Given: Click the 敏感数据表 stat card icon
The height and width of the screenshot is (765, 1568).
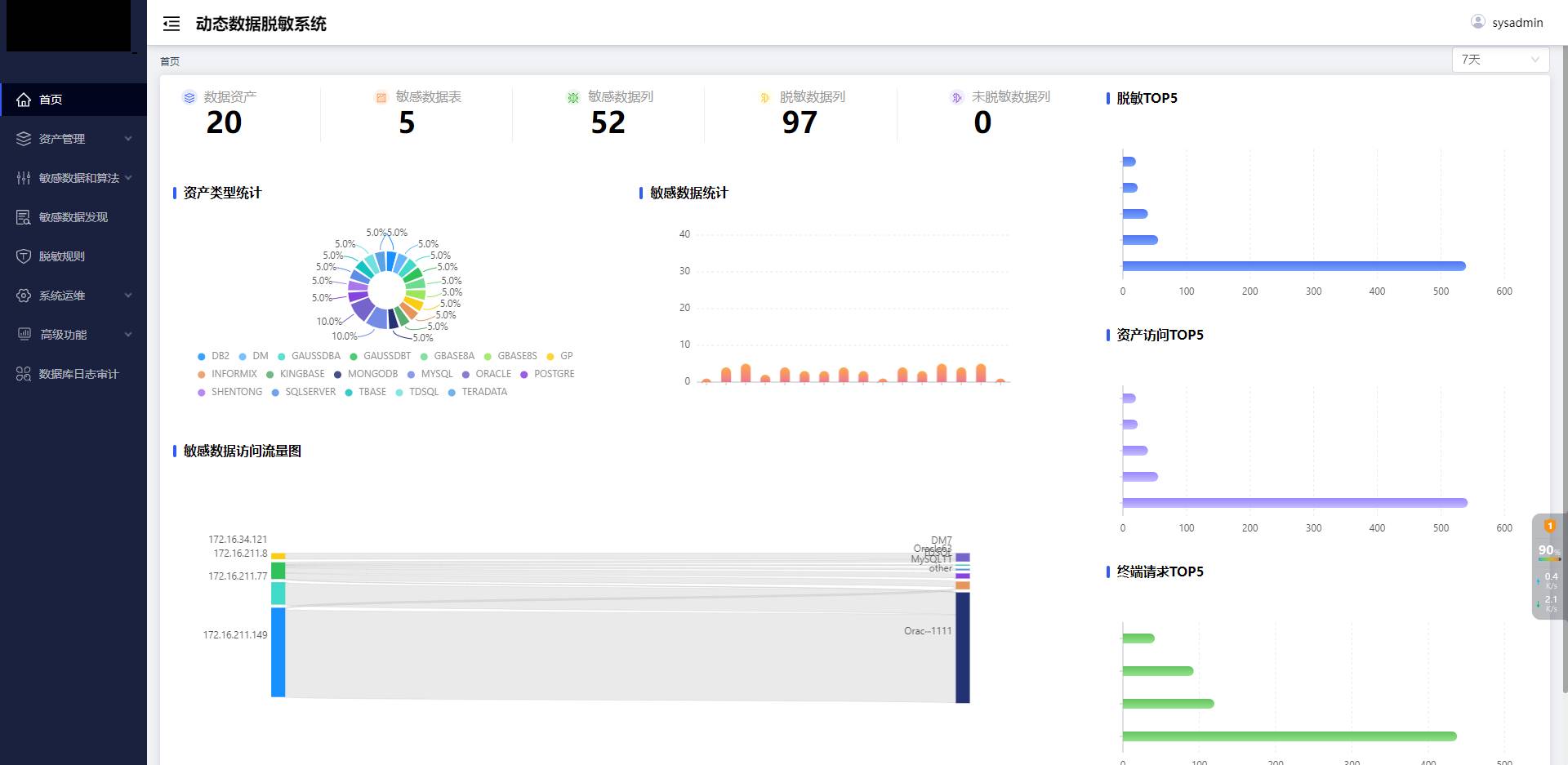Looking at the screenshot, I should tap(381, 97).
